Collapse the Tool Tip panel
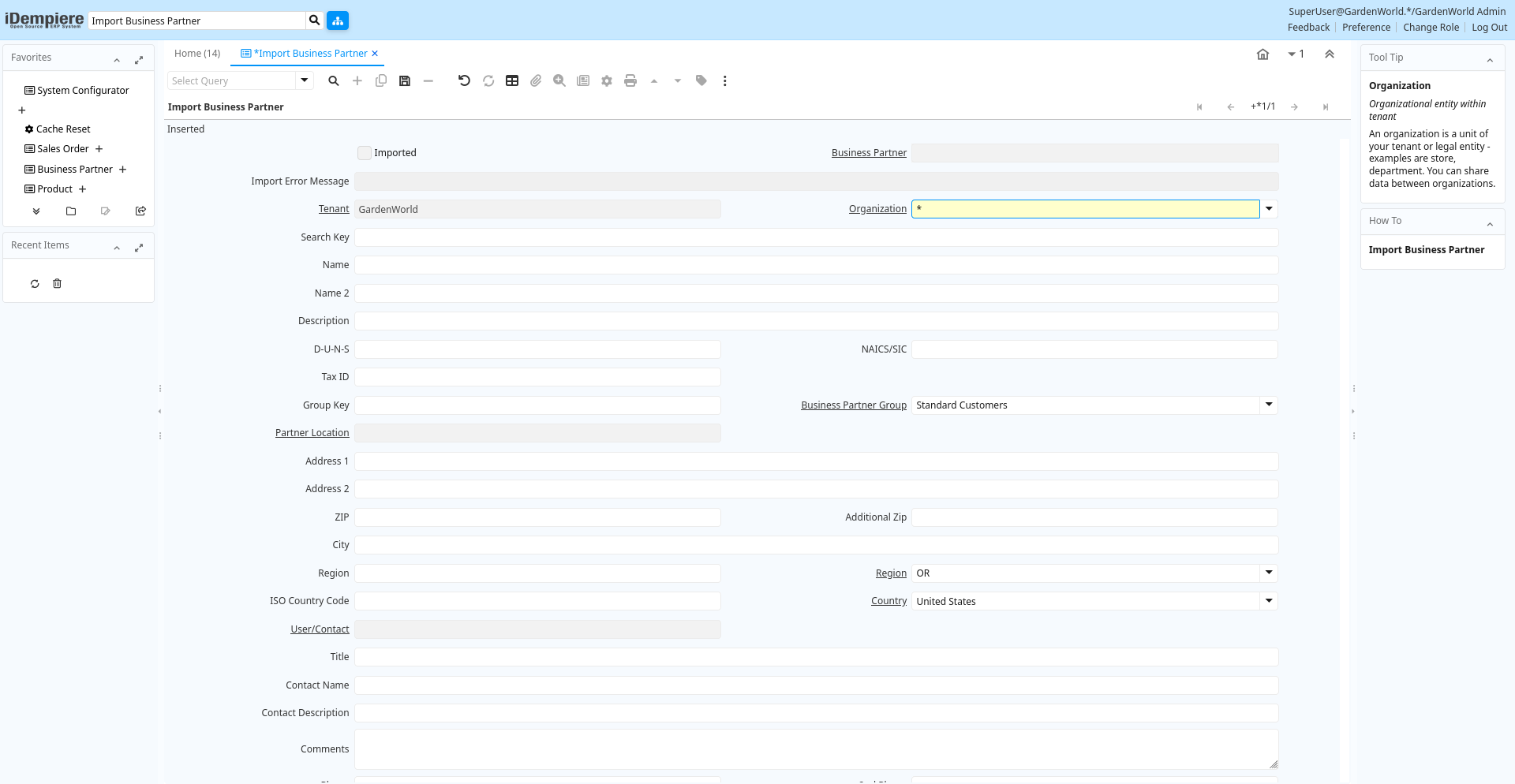Viewport: 1515px width, 784px height. [x=1490, y=60]
